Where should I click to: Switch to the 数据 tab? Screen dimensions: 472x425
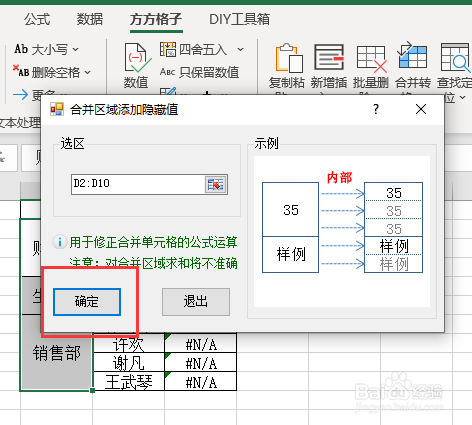(90, 19)
